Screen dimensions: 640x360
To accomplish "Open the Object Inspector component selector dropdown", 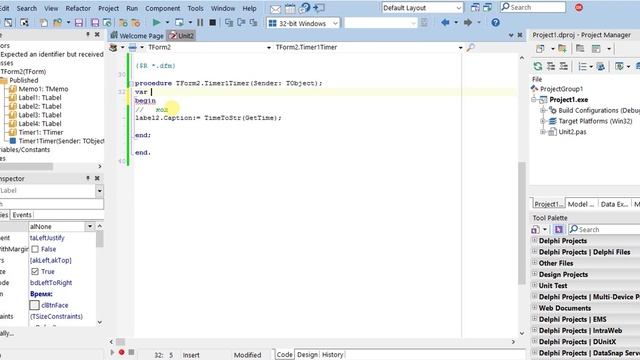I will point(100,191).
